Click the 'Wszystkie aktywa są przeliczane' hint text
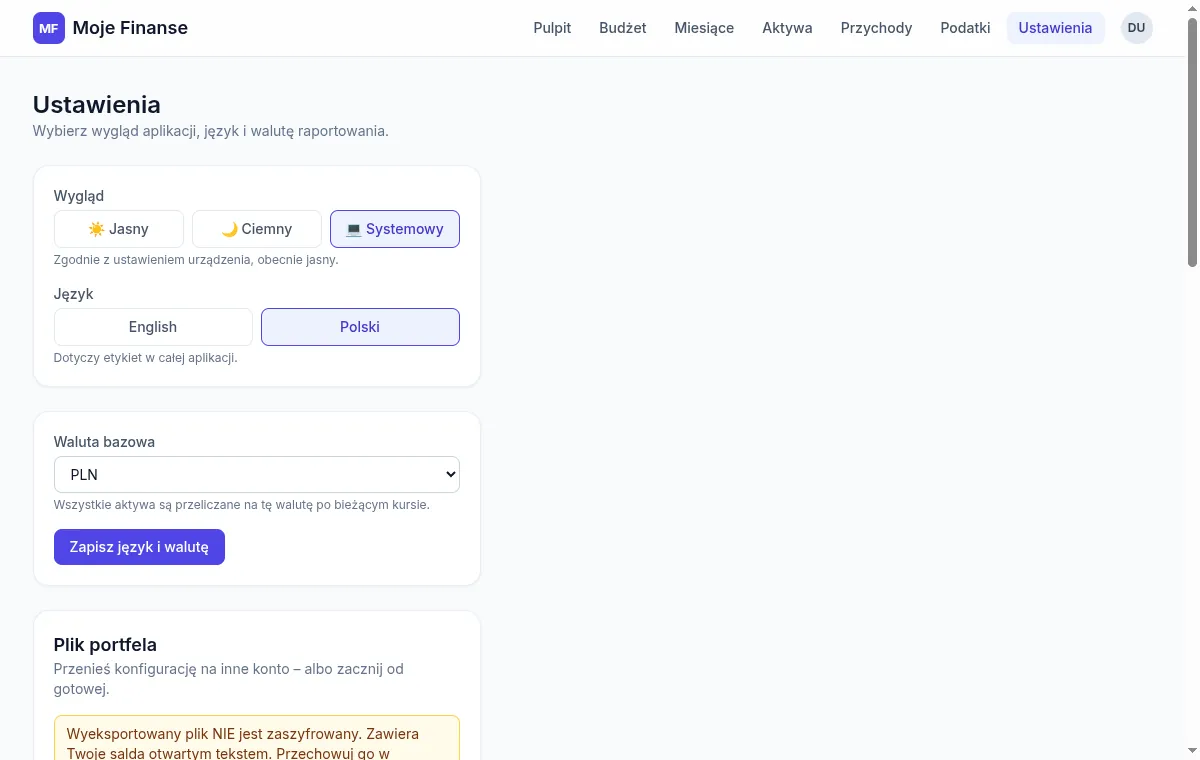The width and height of the screenshot is (1200, 760). pyautogui.click(x=242, y=504)
